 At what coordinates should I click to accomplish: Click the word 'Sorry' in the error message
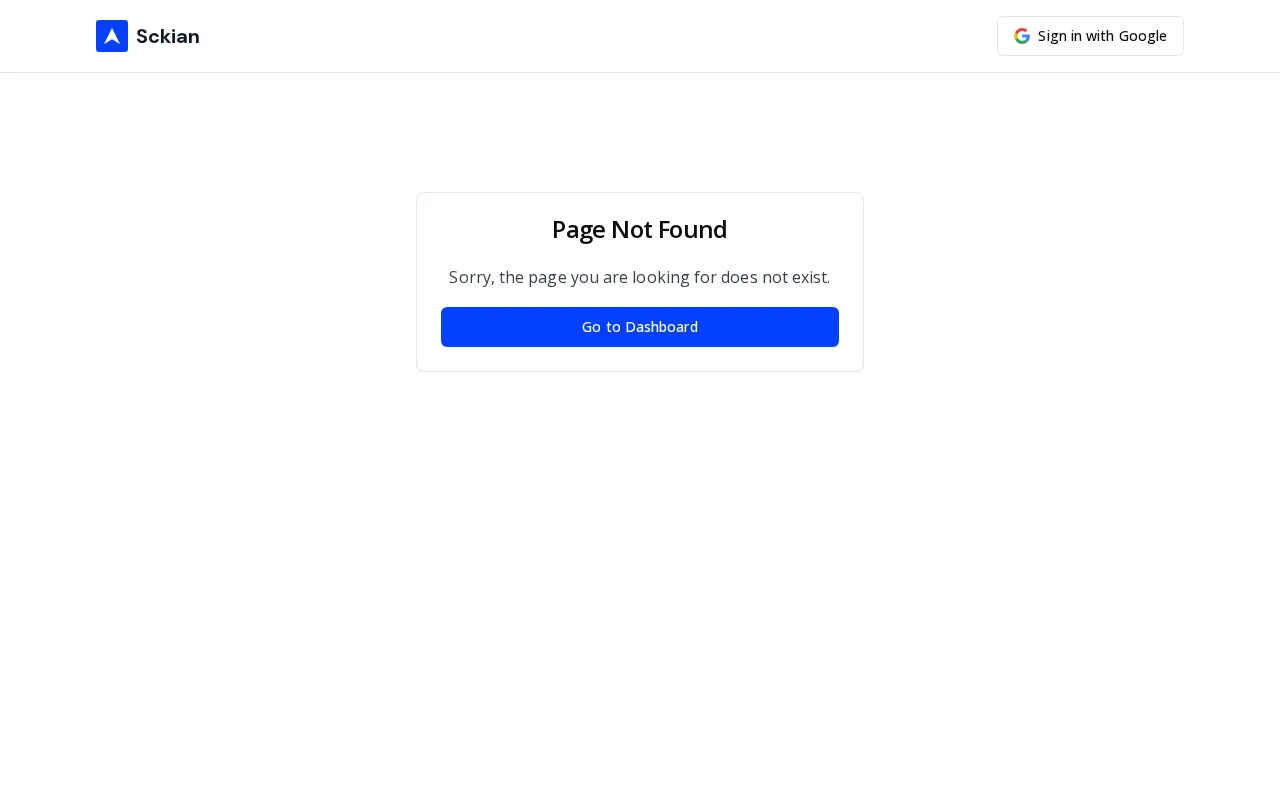pos(470,277)
